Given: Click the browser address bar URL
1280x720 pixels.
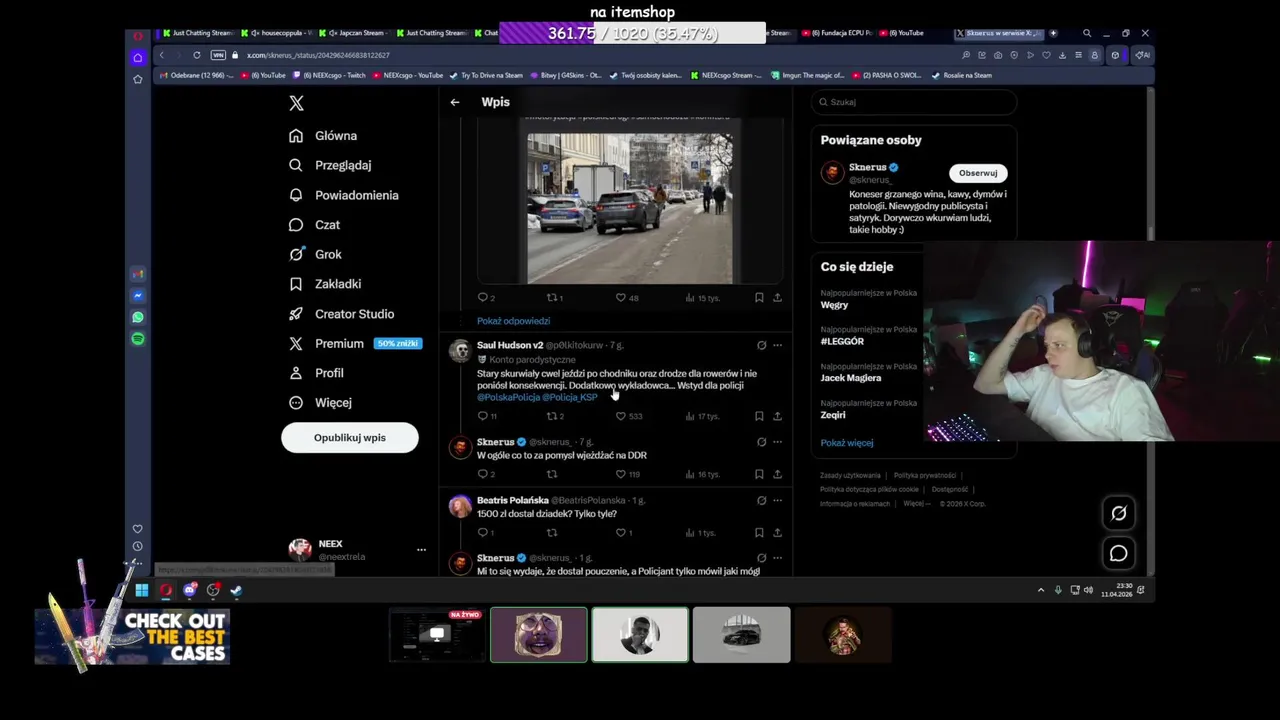Looking at the screenshot, I should point(318,55).
